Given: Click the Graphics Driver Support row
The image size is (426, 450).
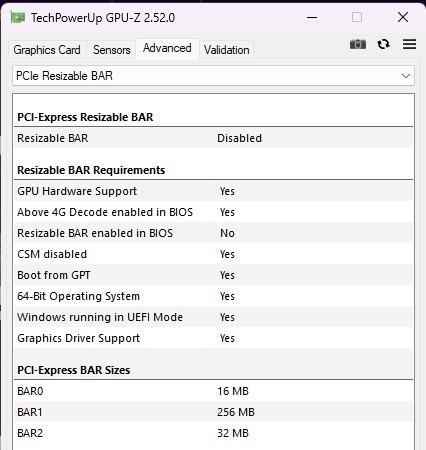Looking at the screenshot, I should click(213, 338).
